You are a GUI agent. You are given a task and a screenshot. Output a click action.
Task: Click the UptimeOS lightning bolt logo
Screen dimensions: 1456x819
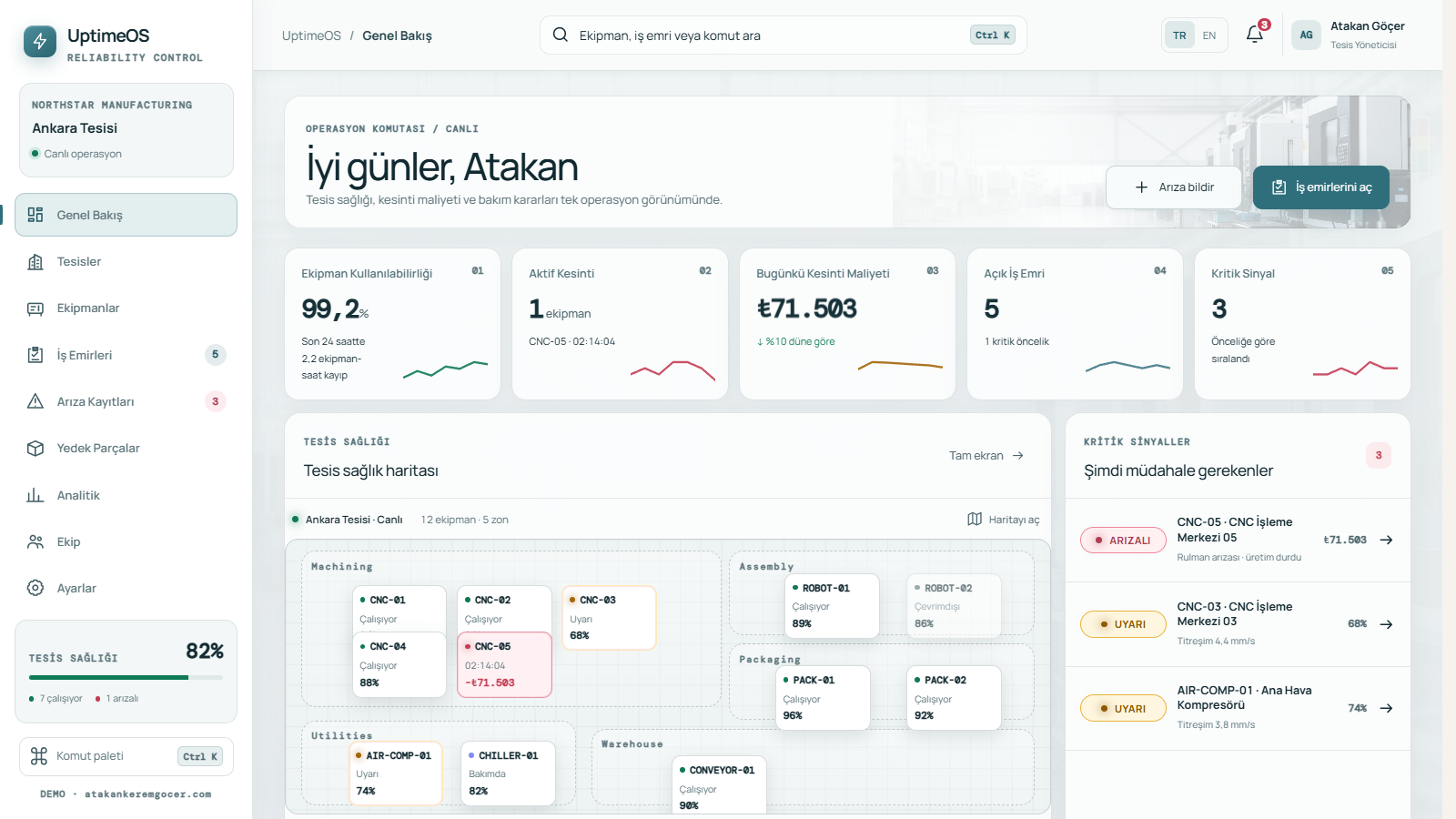point(39,41)
